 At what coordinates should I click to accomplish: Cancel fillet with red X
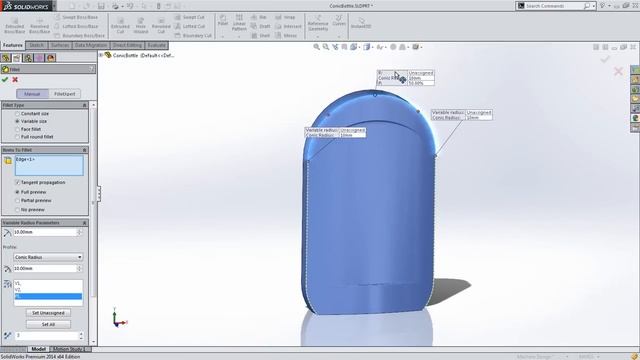(15, 80)
